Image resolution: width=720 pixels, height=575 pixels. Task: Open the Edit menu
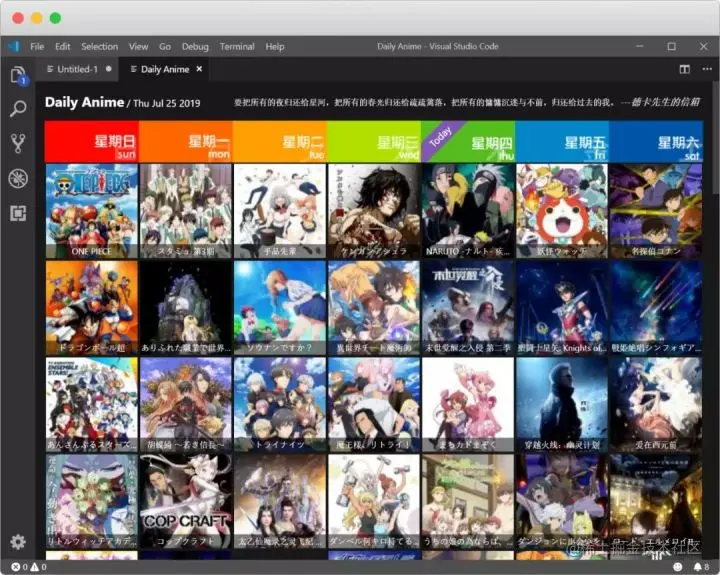pos(62,46)
